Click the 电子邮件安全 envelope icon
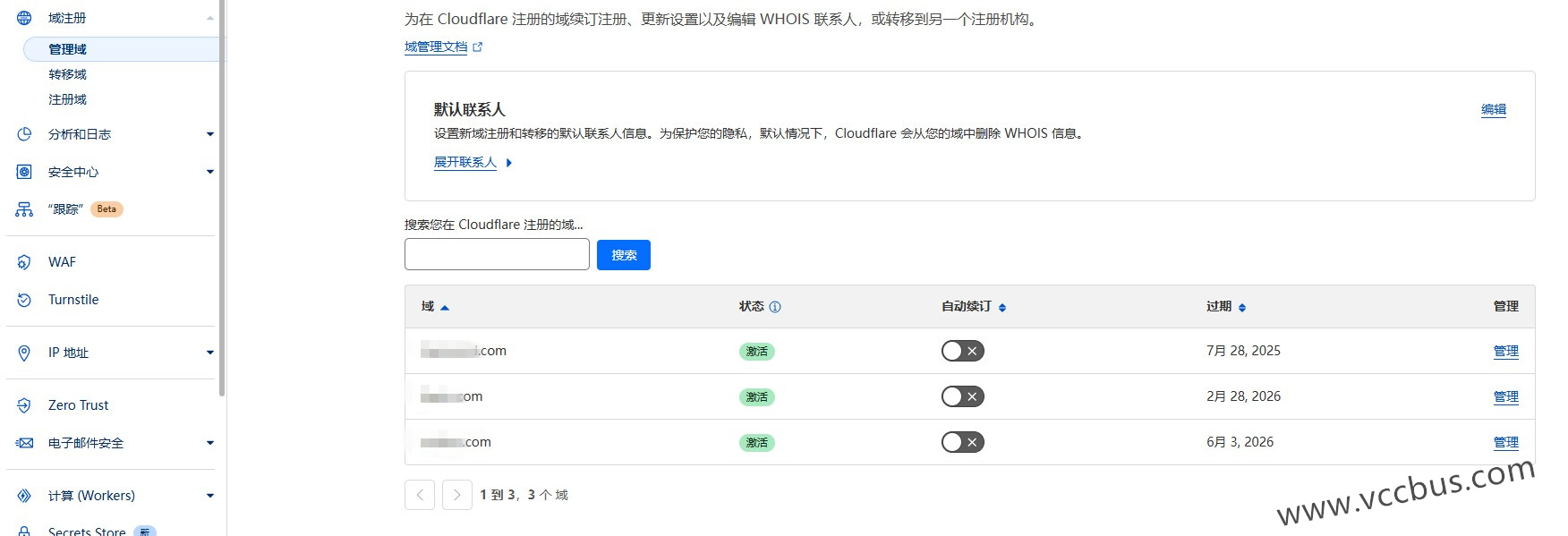 pos(24,443)
